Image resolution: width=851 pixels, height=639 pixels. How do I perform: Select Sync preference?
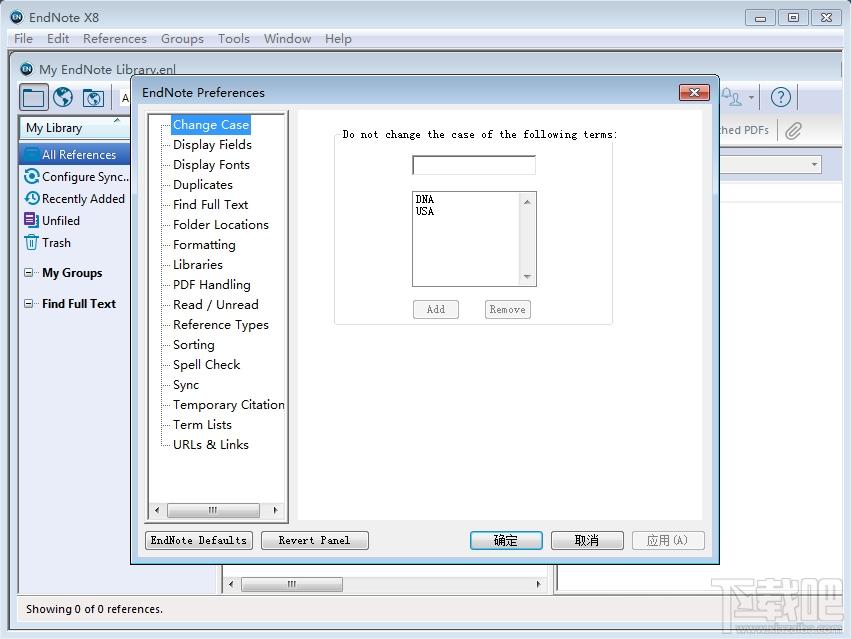(x=186, y=385)
